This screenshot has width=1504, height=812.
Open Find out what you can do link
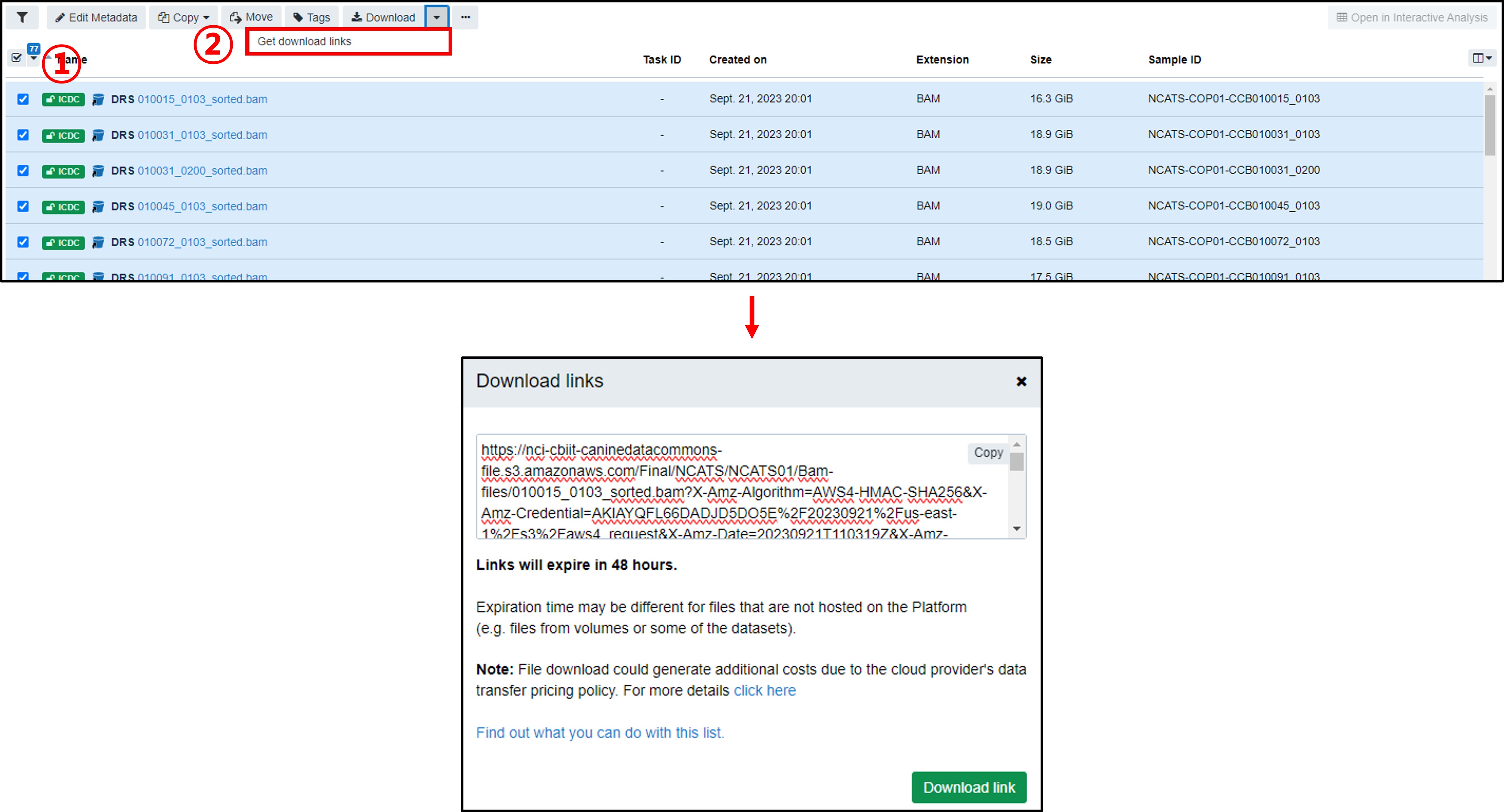point(600,733)
